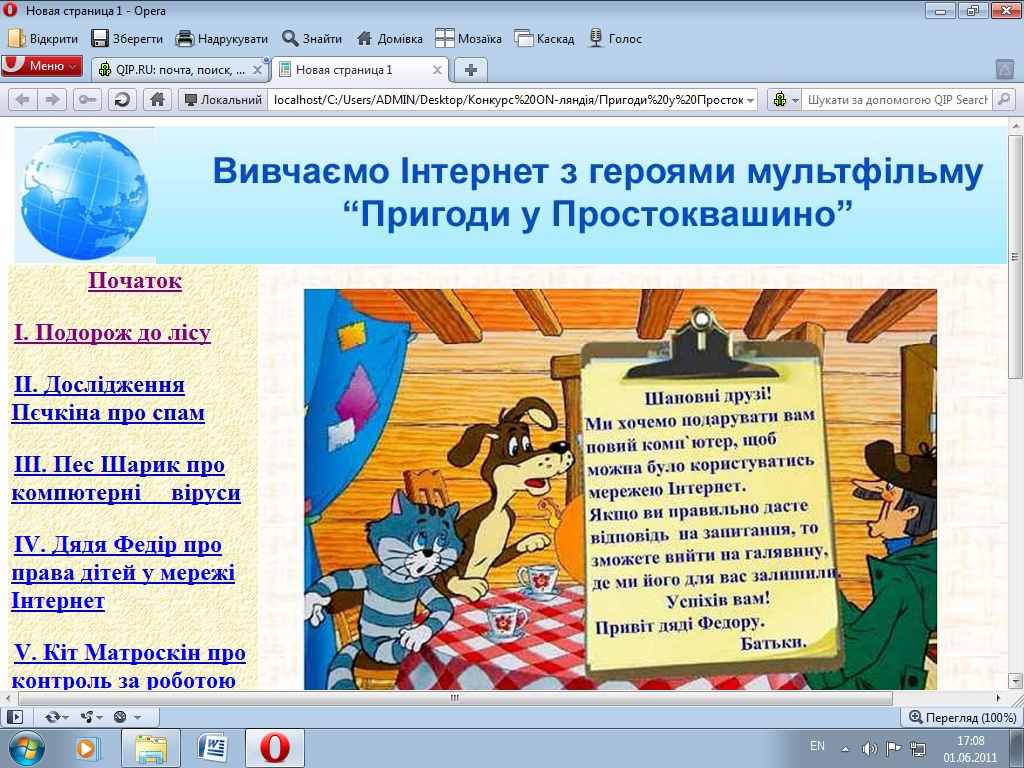
Task: Click the horizontal page scrollbar thumb
Action: coord(455,697)
